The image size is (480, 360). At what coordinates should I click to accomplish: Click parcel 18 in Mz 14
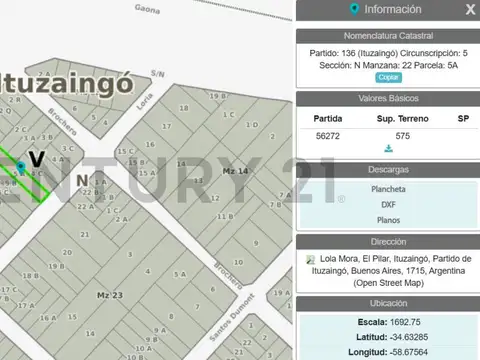tap(184, 108)
